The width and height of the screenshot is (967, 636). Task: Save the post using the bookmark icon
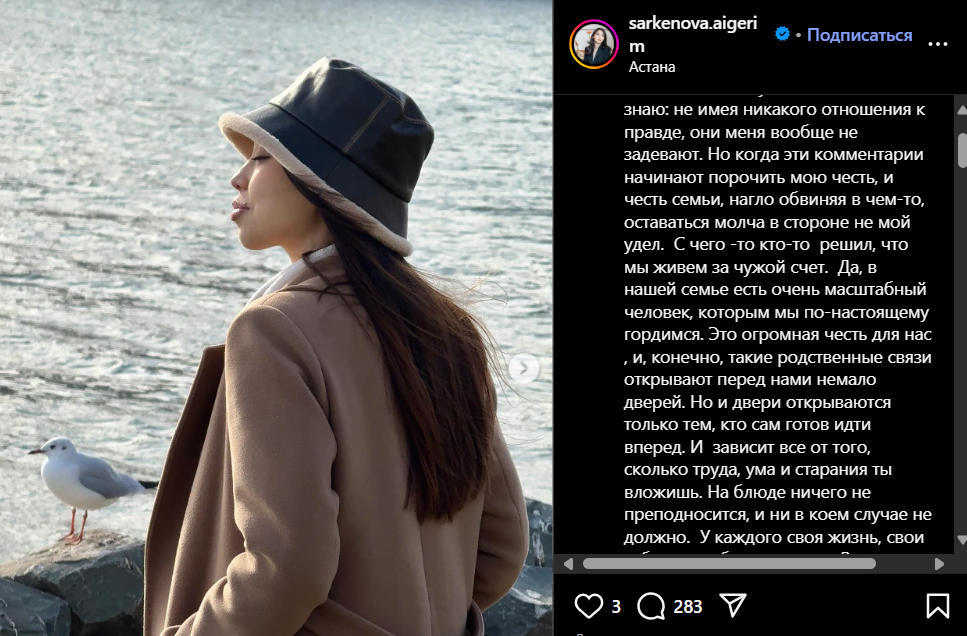point(937,606)
